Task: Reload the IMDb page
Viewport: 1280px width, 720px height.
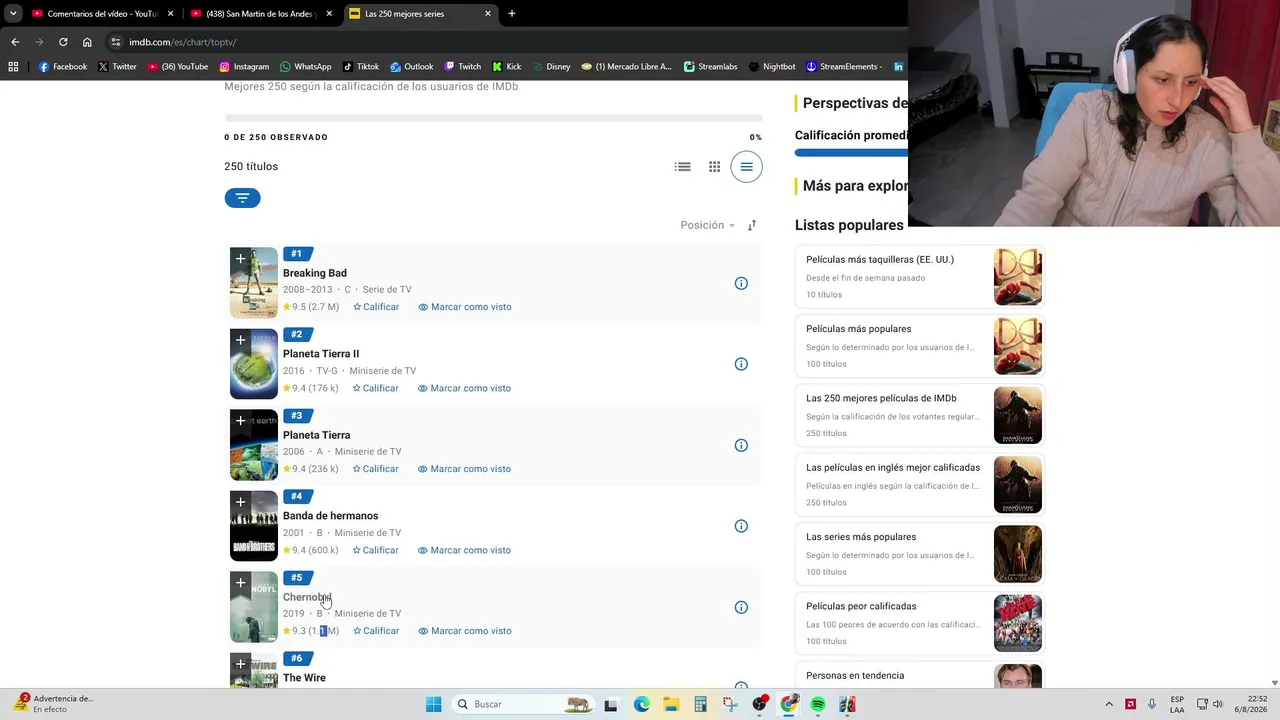Action: [63, 42]
